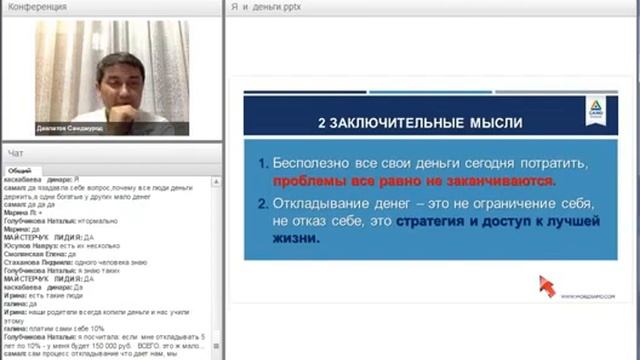Click chat message 'Голубчикова Наталья: я посчитала'
Image resolution: width=640 pixels, height=360 pixels.
tap(104, 341)
